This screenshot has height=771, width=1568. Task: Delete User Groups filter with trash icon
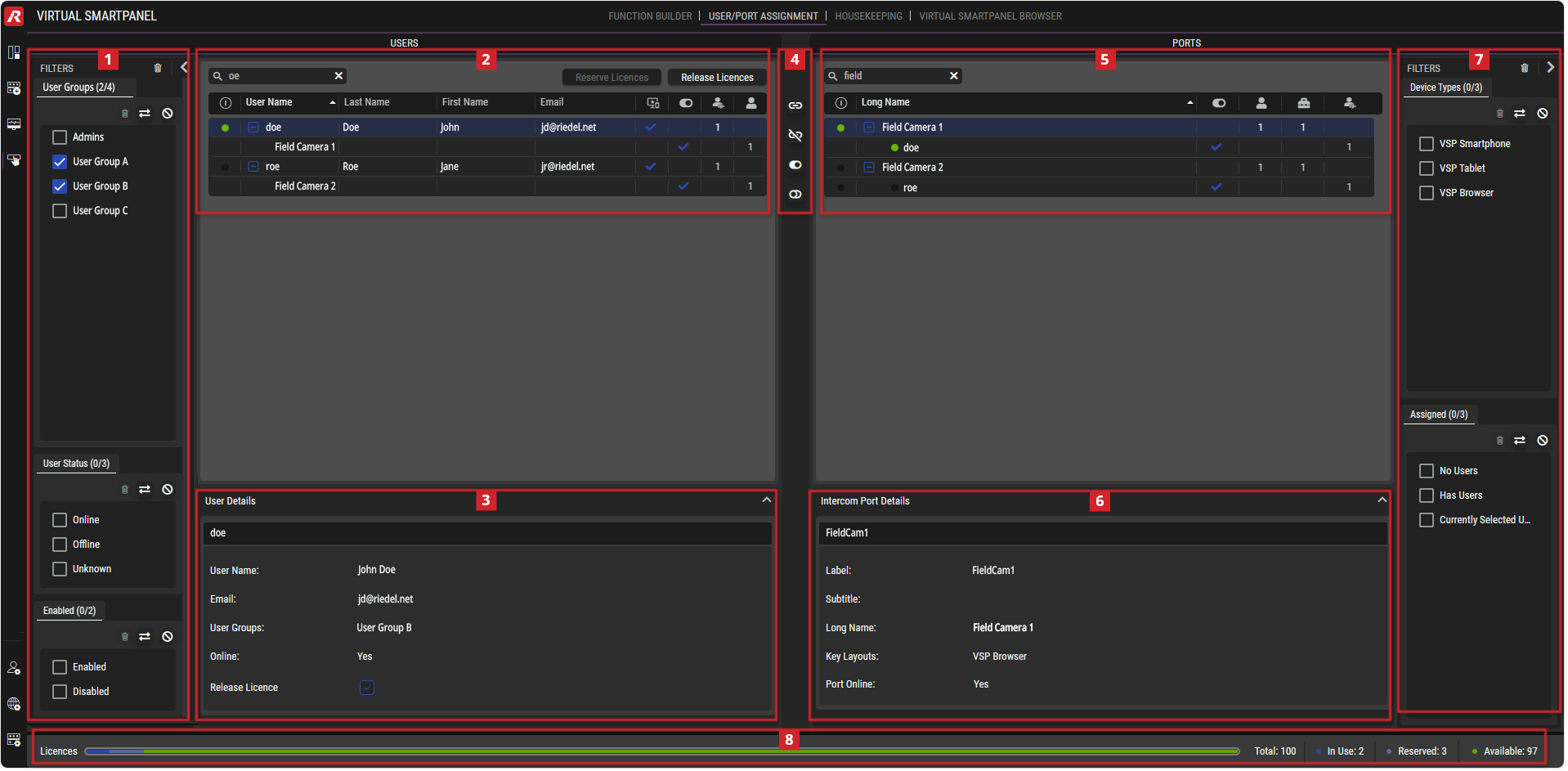click(125, 114)
